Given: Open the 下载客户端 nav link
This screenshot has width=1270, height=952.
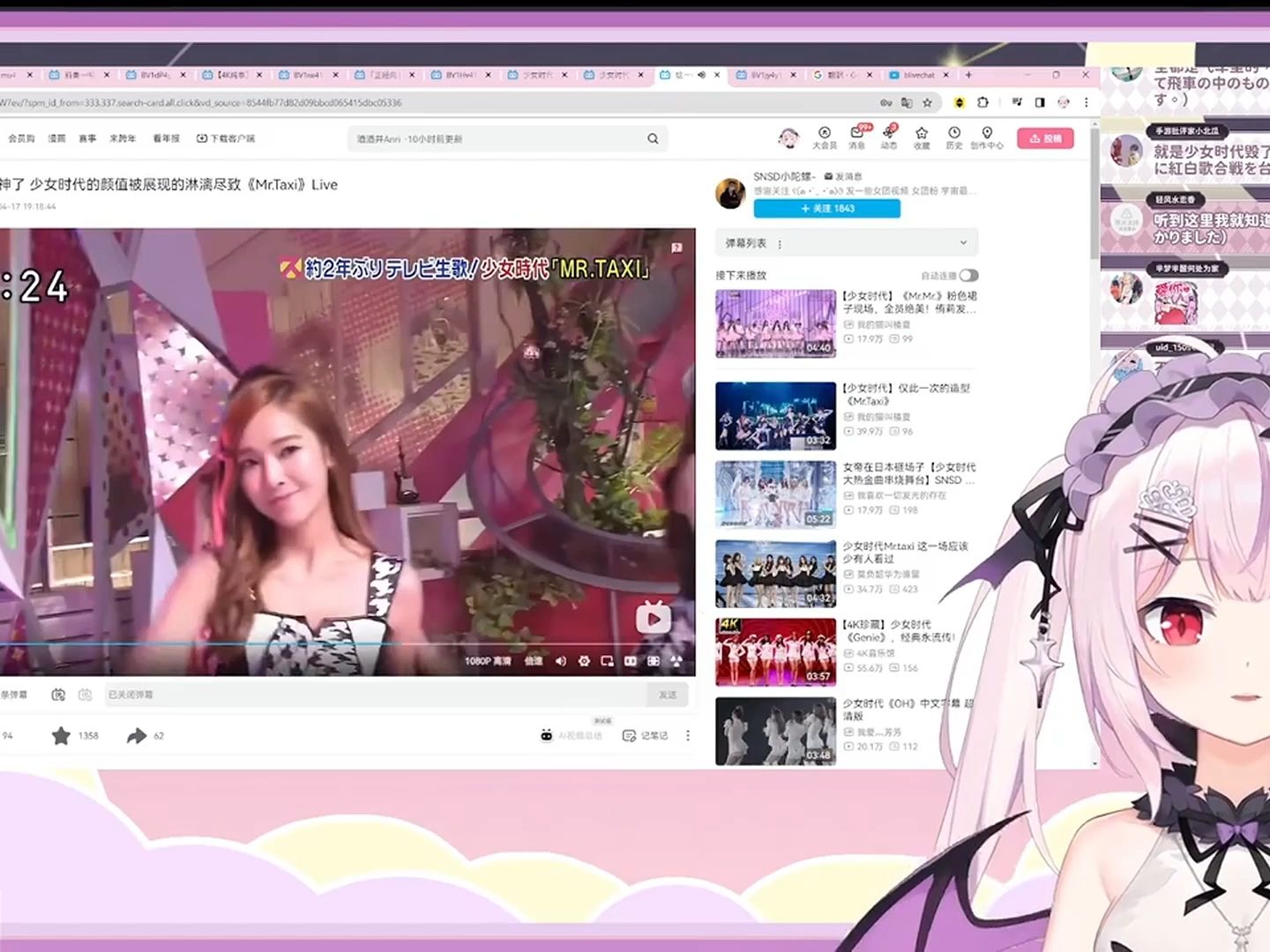Looking at the screenshot, I should tap(226, 138).
